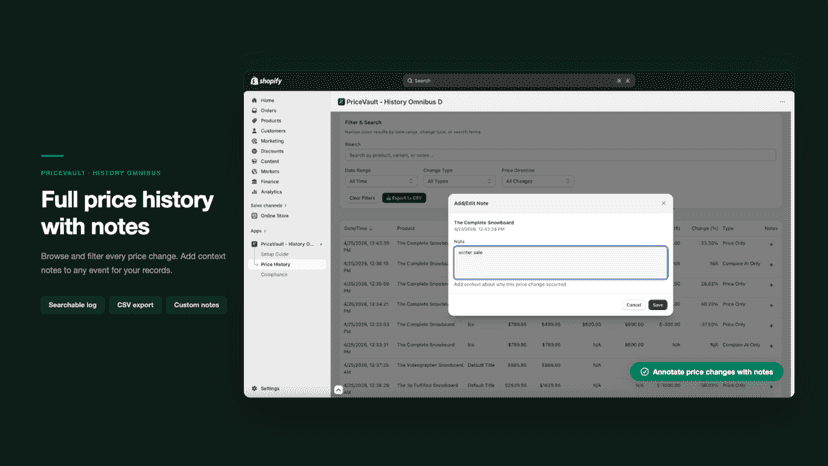Focus the Note text area containing 'winter sale'
Image resolution: width=828 pixels, height=466 pixels.
tap(560, 263)
